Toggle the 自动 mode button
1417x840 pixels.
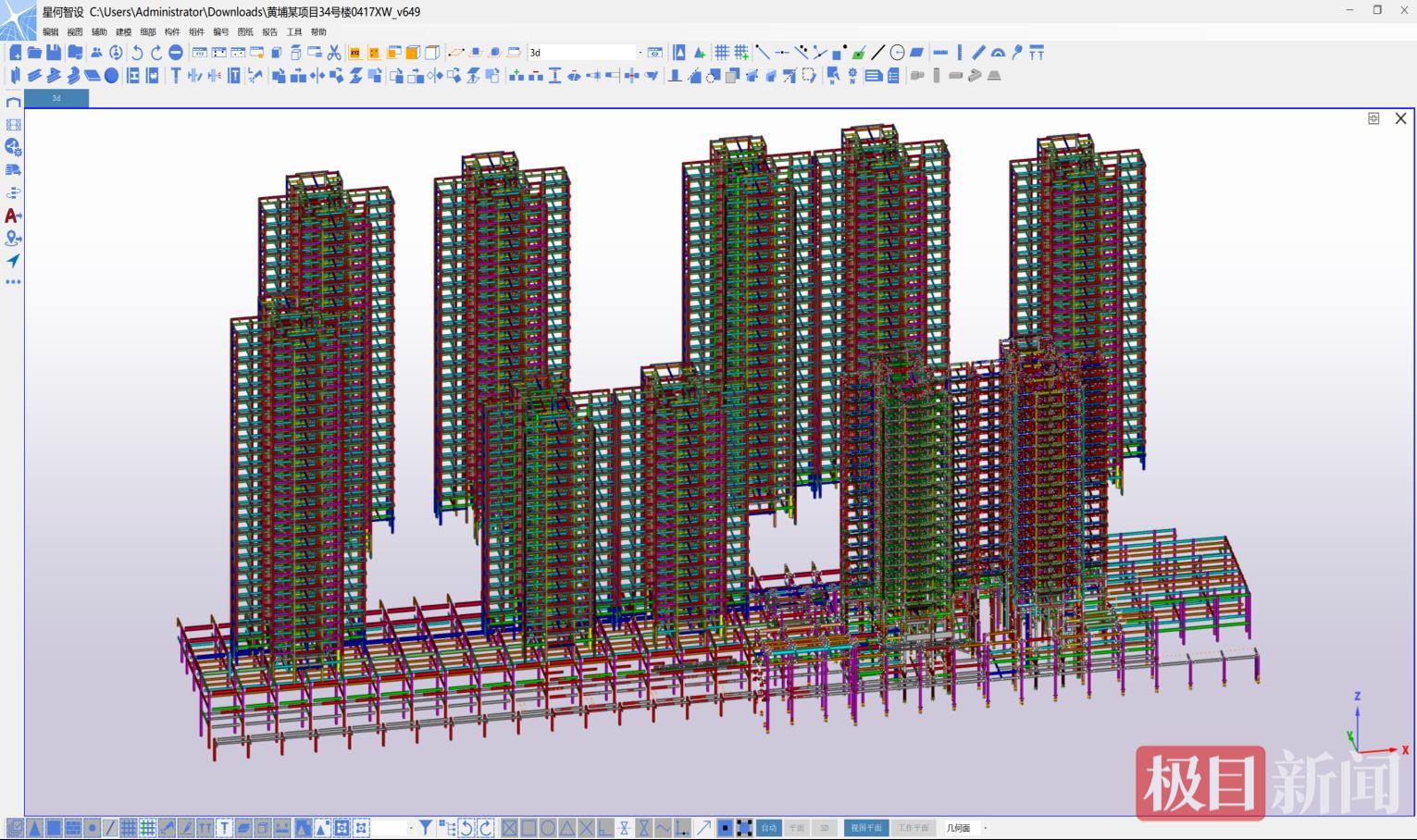pos(769,828)
